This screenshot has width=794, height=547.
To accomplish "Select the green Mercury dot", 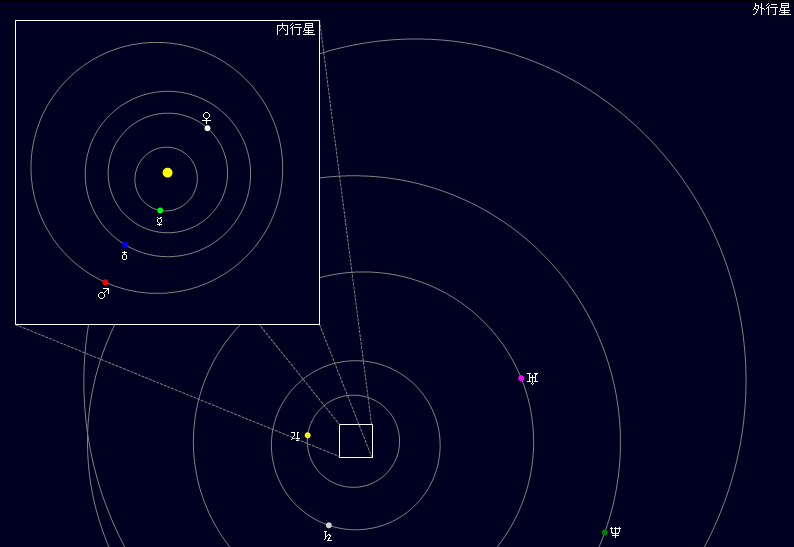I will pyautogui.click(x=160, y=211).
